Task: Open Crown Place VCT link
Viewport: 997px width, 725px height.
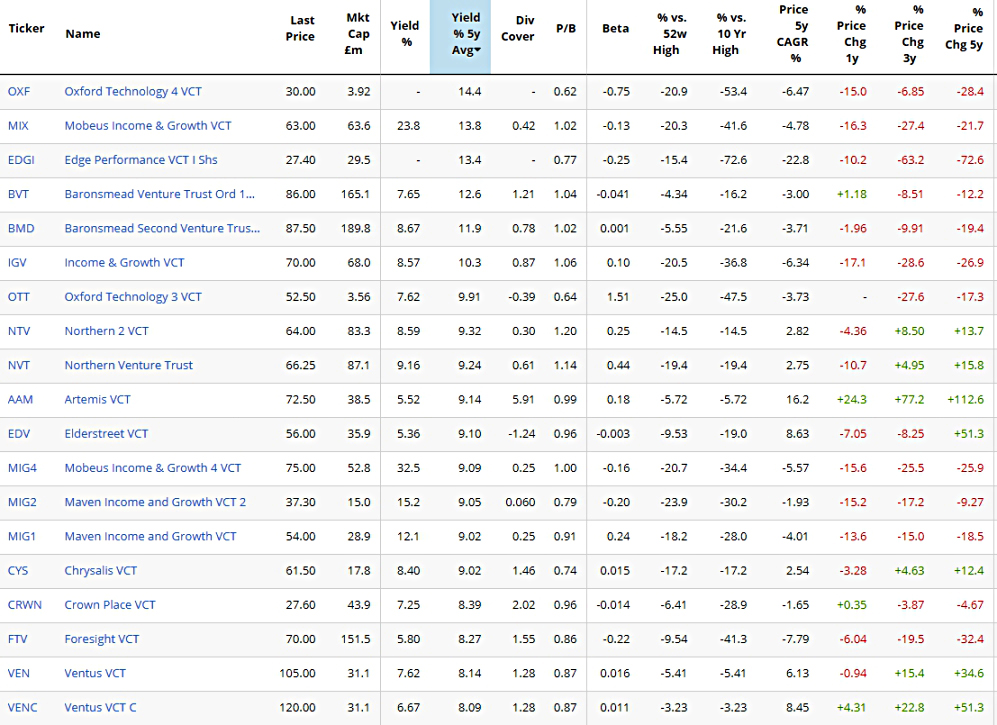Action: click(x=110, y=605)
